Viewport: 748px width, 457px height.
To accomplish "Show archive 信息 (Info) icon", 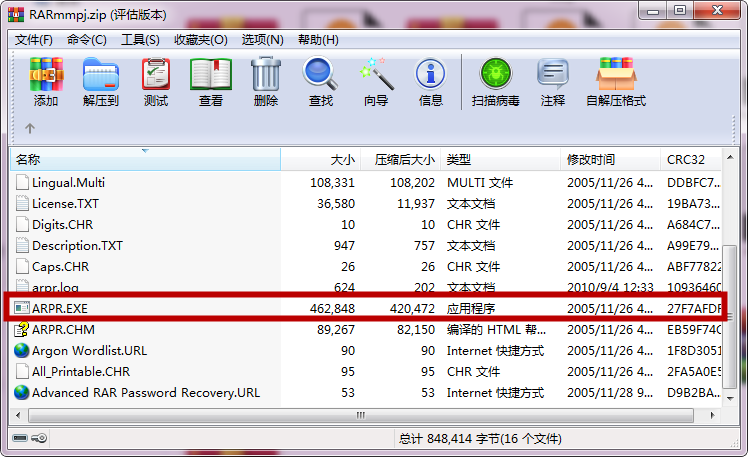I will [430, 74].
